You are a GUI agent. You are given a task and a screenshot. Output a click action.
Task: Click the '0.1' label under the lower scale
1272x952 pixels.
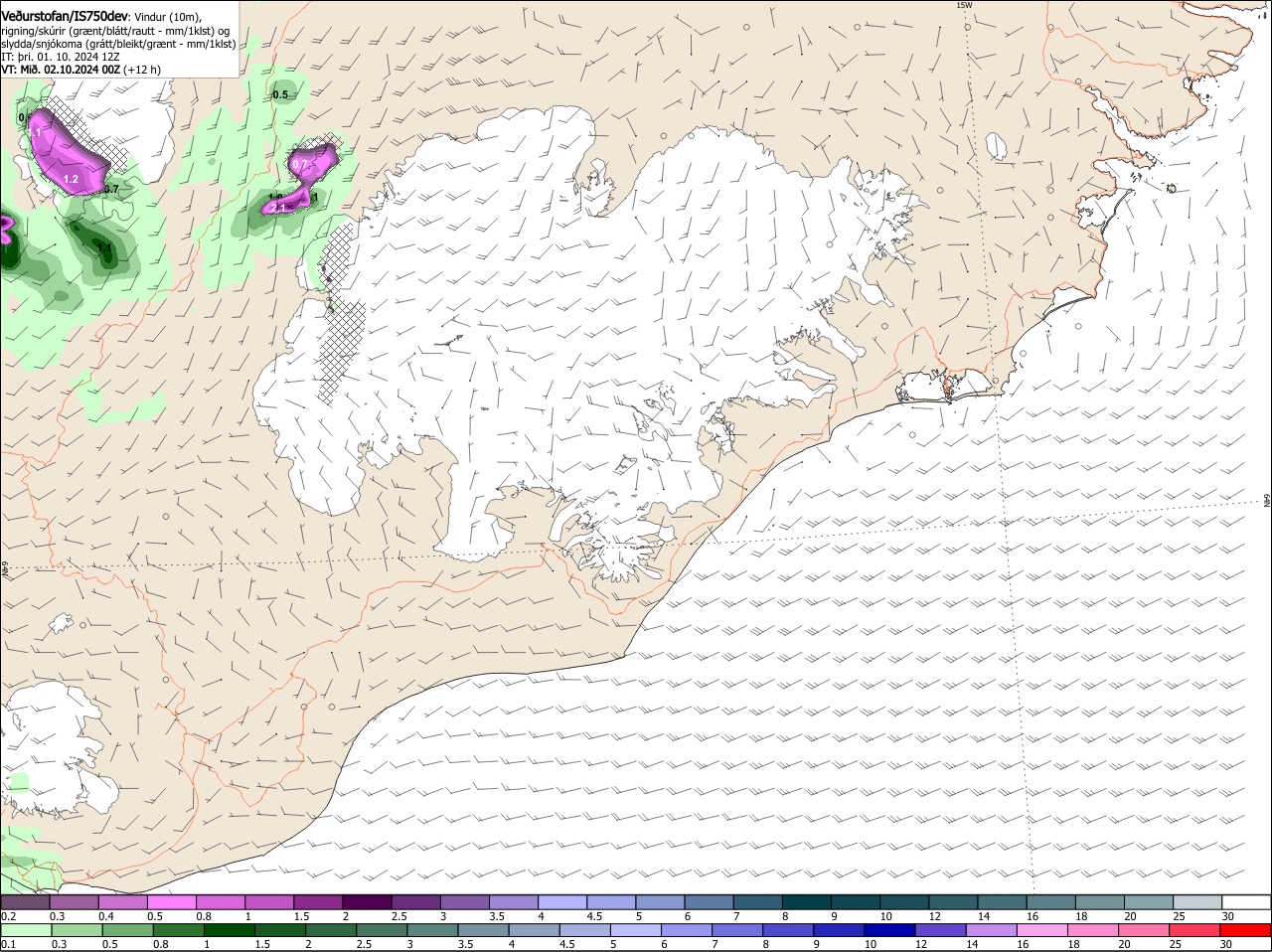click(8, 945)
